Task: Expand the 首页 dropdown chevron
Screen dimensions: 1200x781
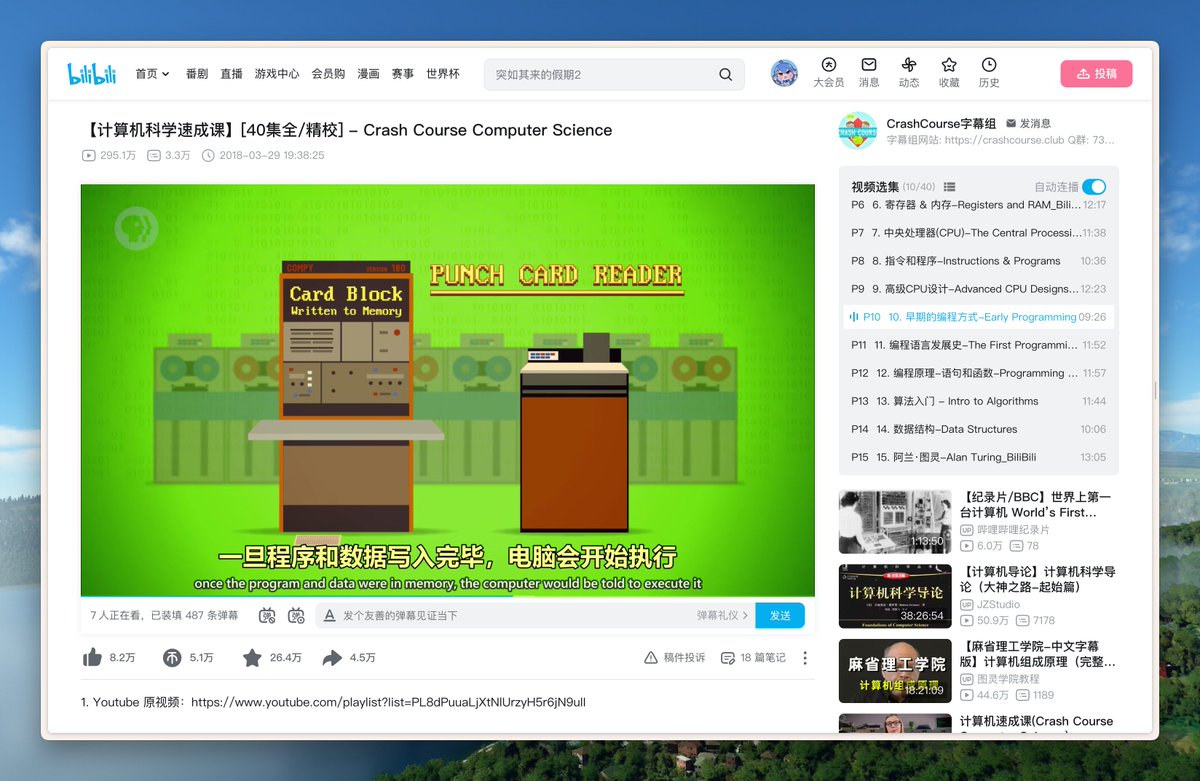Action: (x=165, y=73)
